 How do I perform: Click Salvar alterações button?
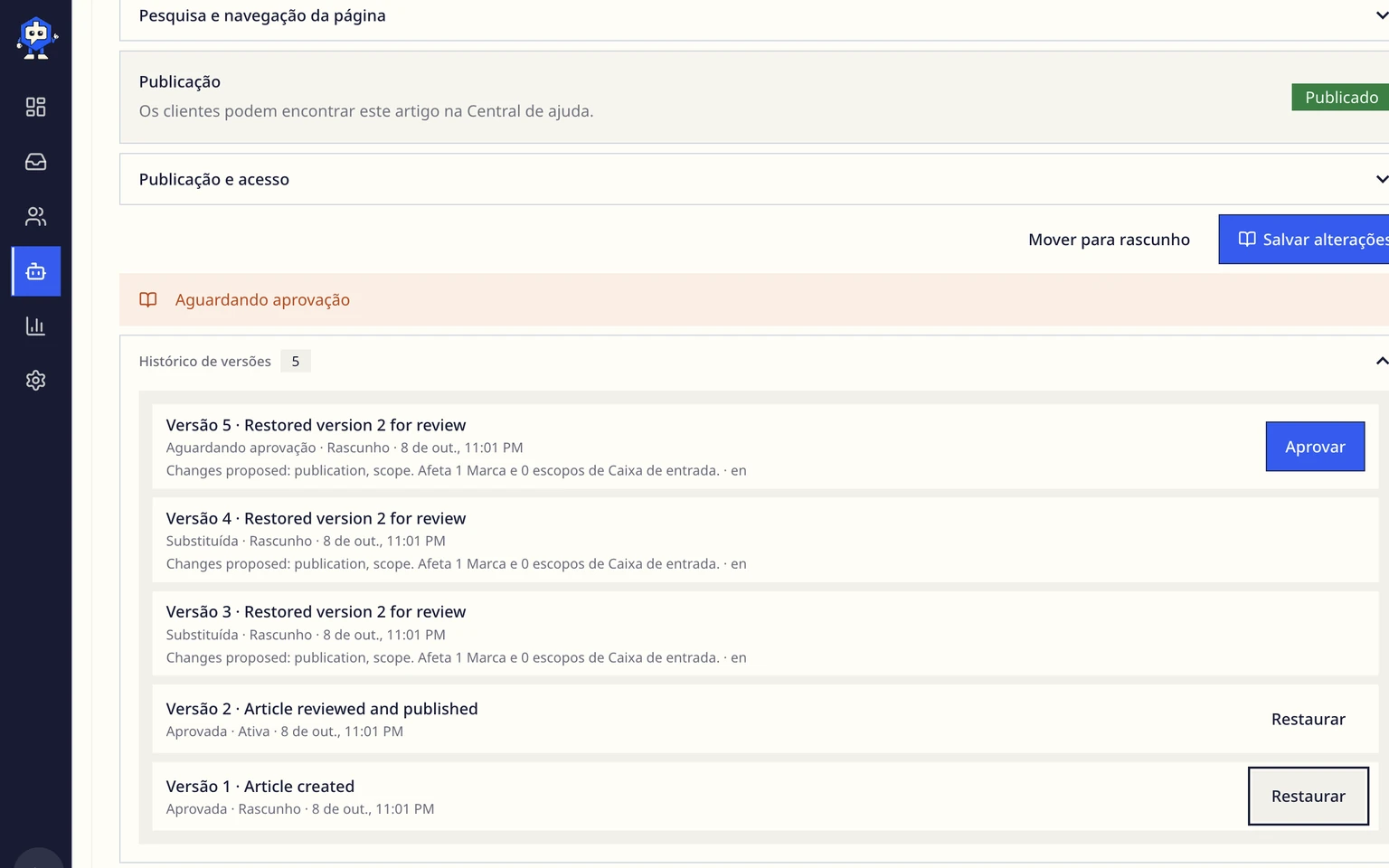1304,240
